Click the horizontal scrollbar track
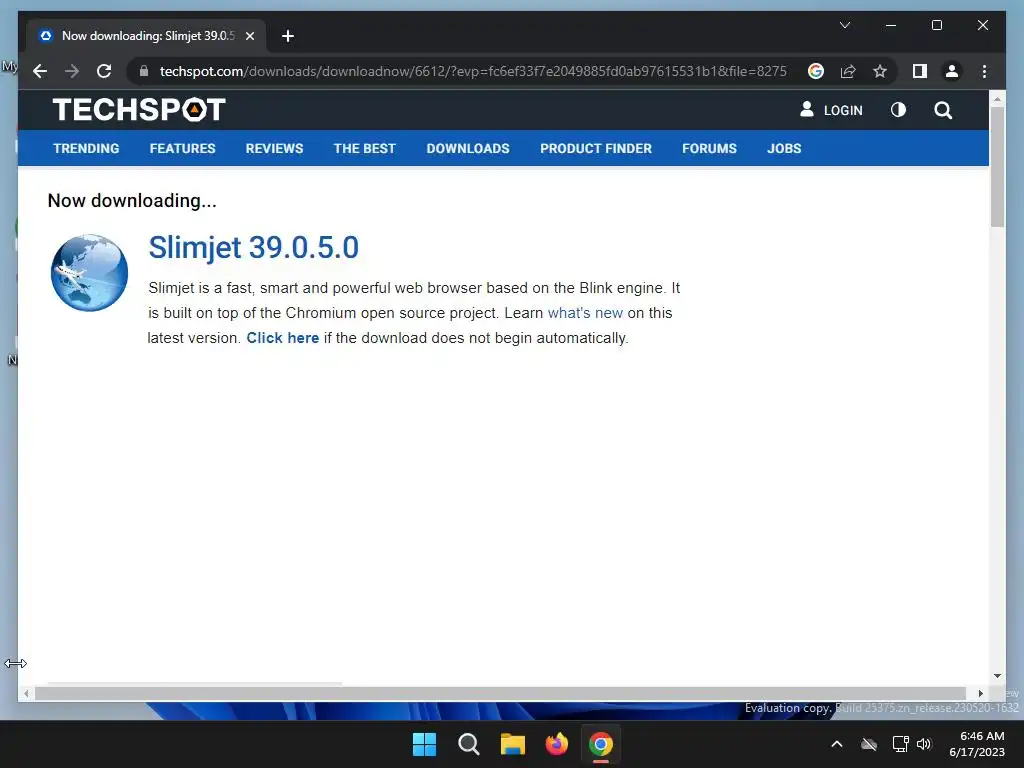 [500, 694]
